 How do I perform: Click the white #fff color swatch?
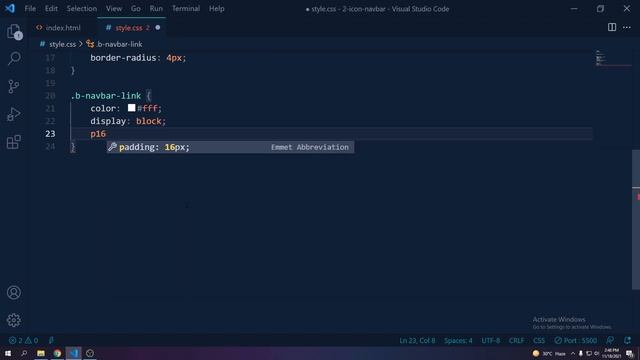[x=131, y=108]
